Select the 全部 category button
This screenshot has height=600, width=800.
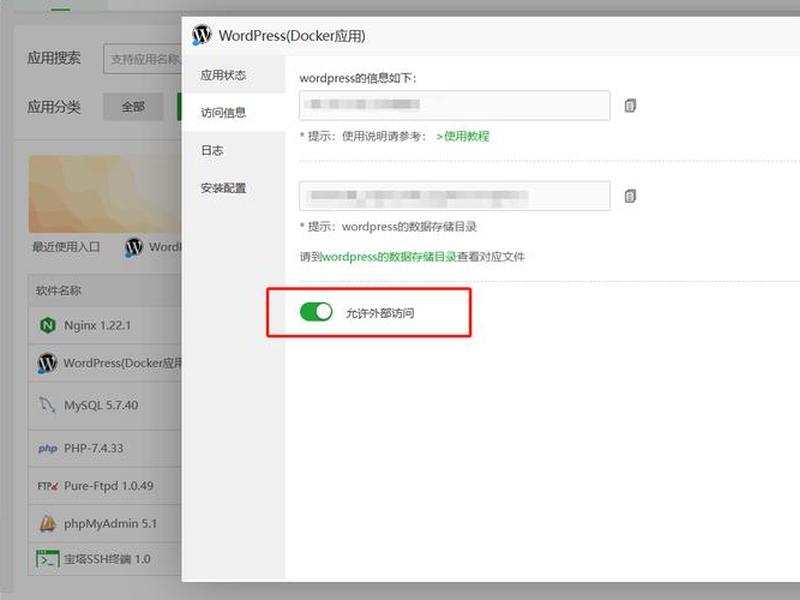pos(133,107)
